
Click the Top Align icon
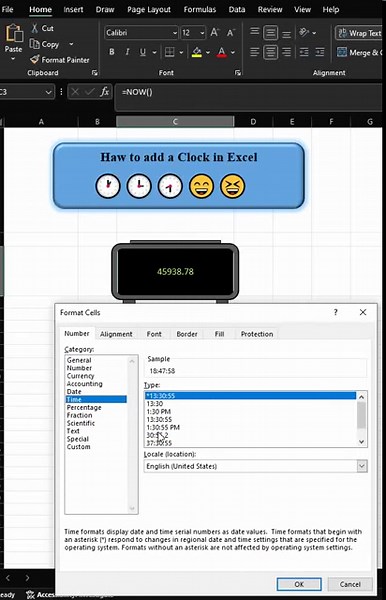point(254,32)
